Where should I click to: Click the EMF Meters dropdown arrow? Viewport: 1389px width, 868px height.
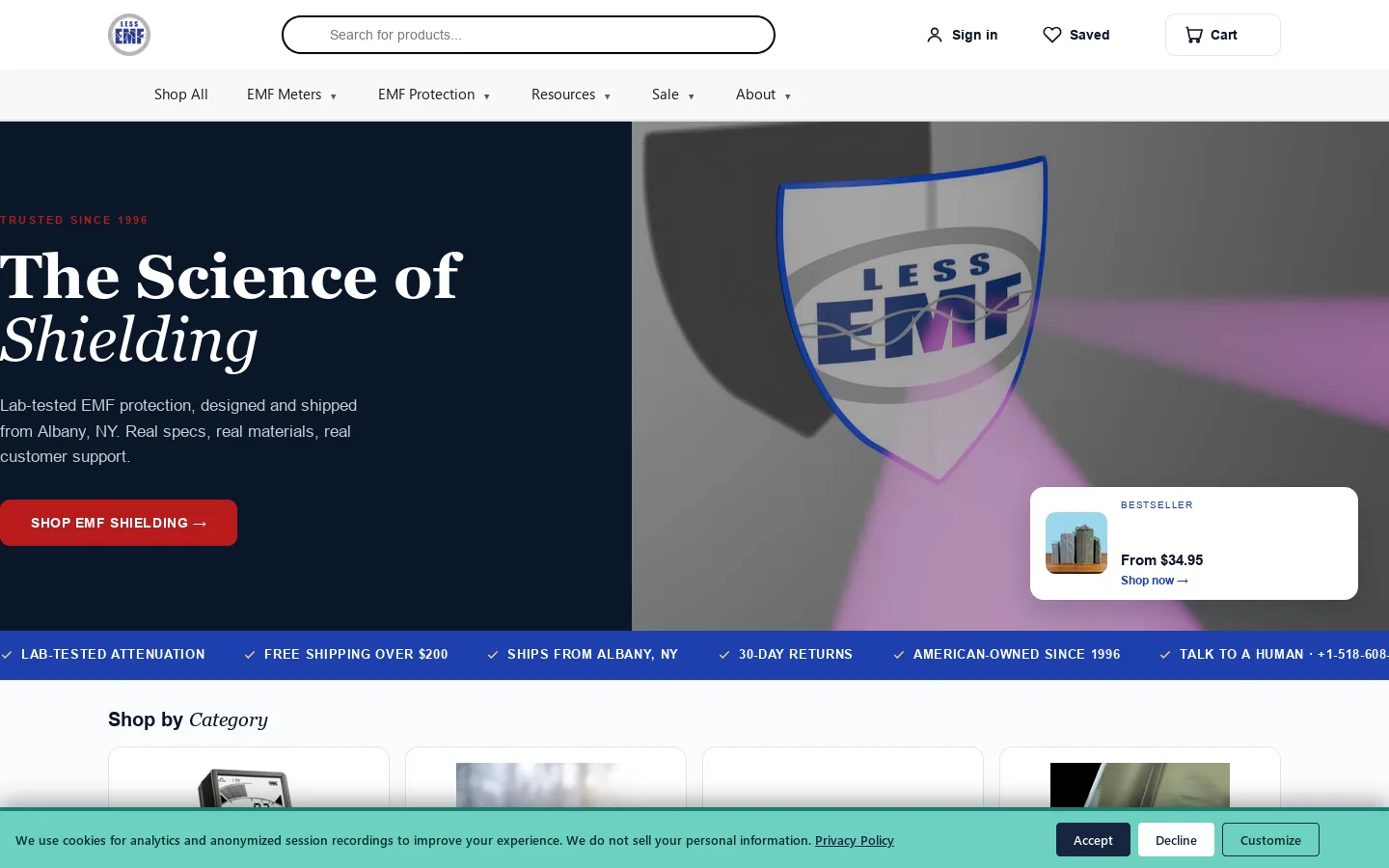tap(334, 96)
